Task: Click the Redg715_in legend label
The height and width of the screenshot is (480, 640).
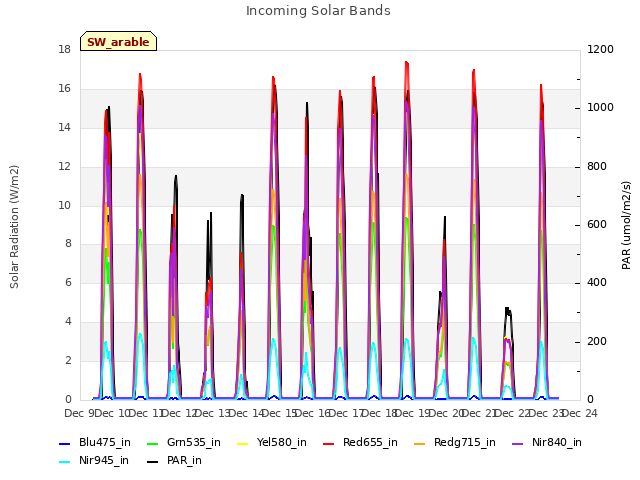Action: (465, 442)
